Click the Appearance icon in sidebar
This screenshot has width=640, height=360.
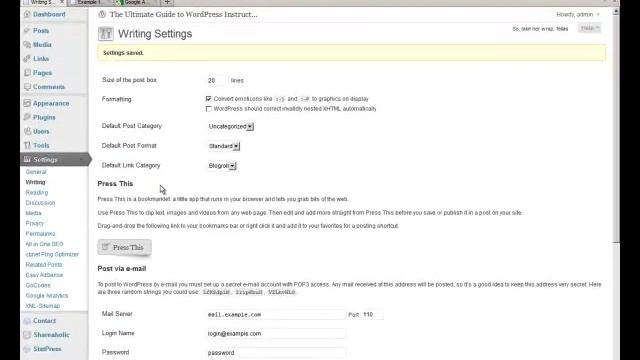click(x=27, y=103)
